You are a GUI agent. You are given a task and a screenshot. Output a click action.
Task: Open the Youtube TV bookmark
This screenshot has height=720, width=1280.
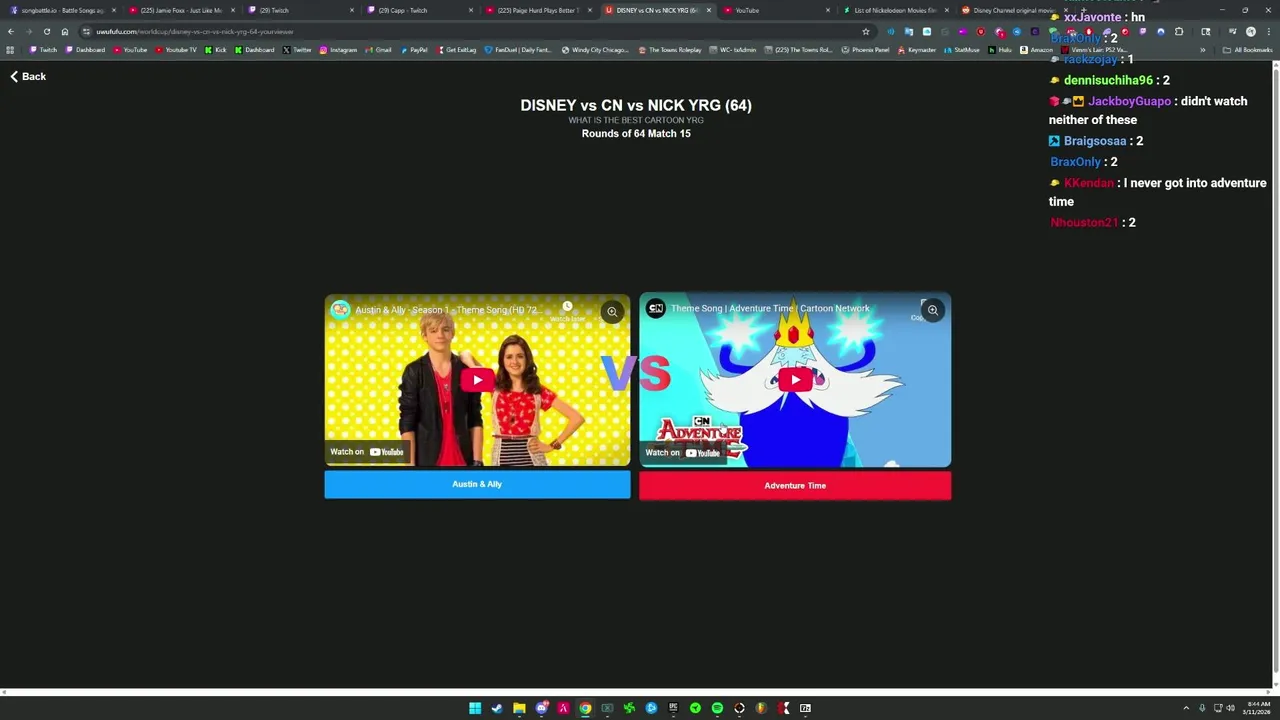click(176, 50)
